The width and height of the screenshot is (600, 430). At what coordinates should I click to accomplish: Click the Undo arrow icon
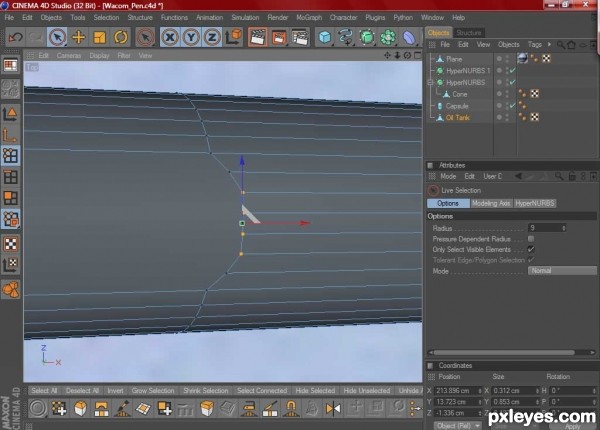[x=15, y=37]
